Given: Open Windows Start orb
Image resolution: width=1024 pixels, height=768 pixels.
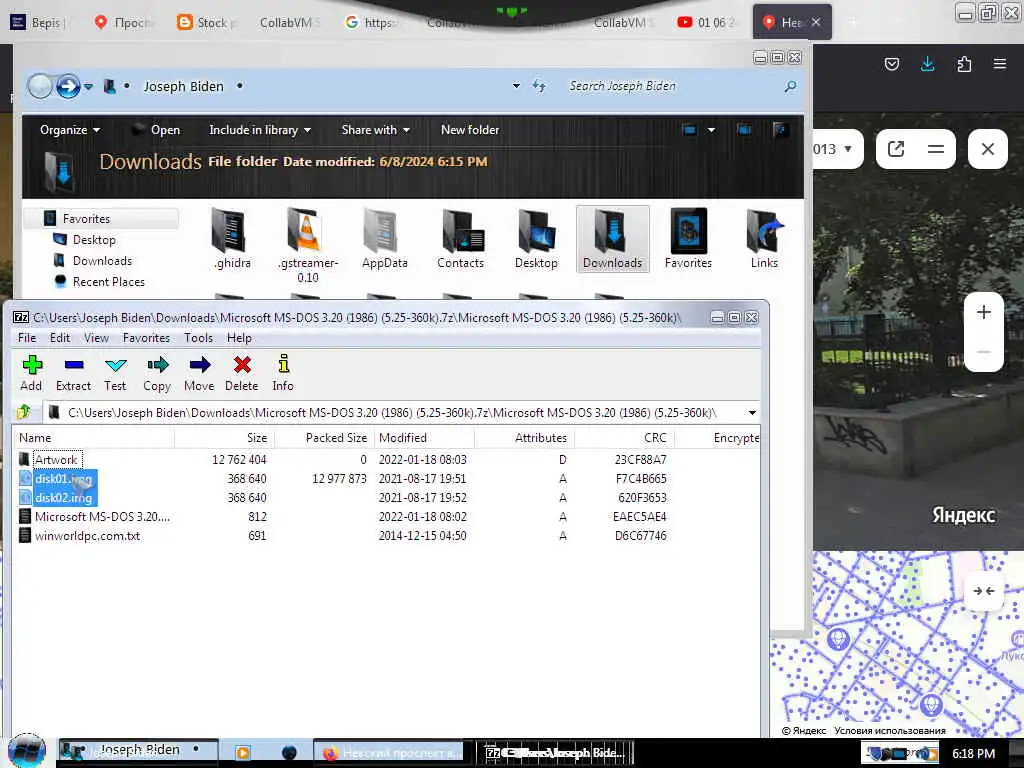Looking at the screenshot, I should (x=26, y=751).
